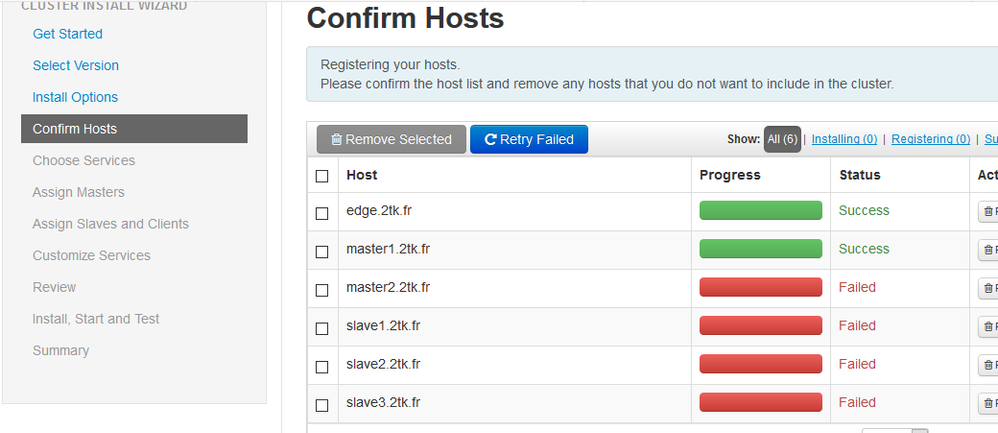Viewport: 998px width, 433px height.
Task: Click trash icon in slave1.2tk.fr row
Action: tap(988, 326)
